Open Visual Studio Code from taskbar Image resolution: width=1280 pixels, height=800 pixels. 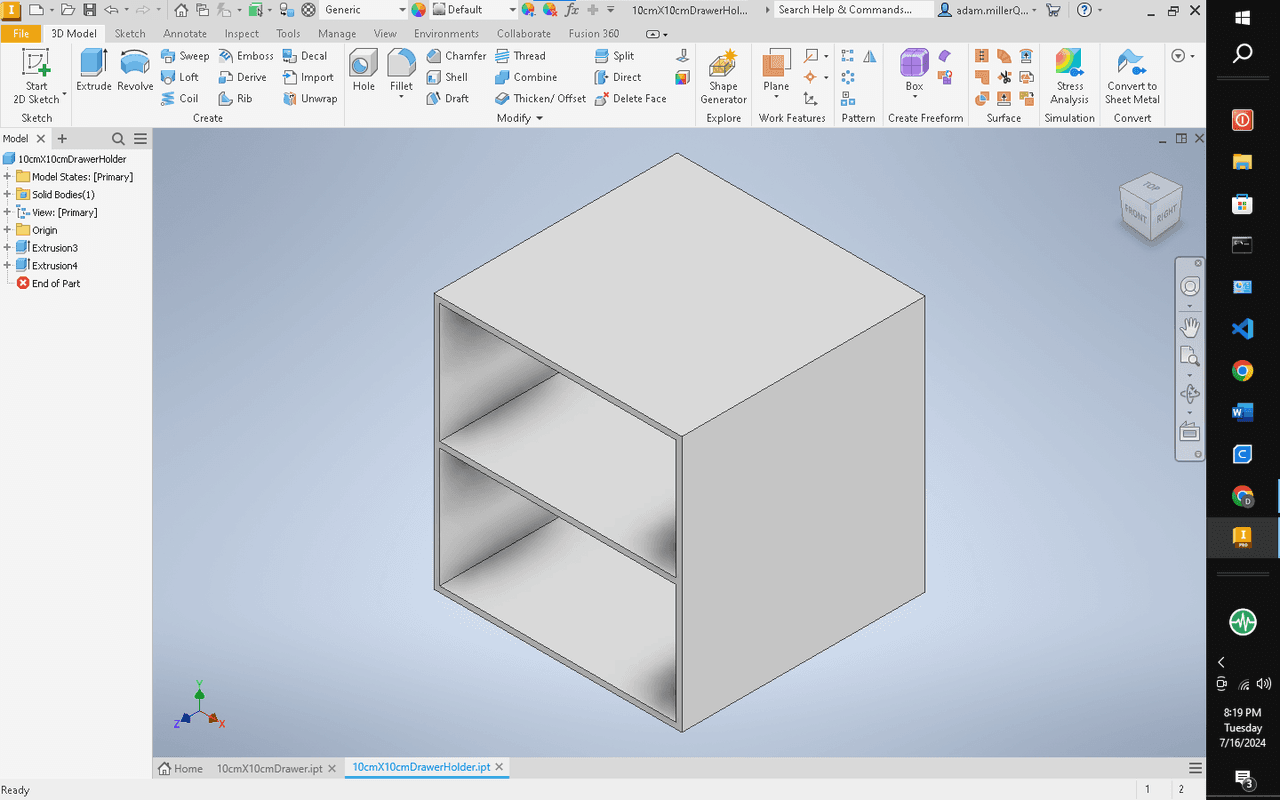(x=1242, y=329)
